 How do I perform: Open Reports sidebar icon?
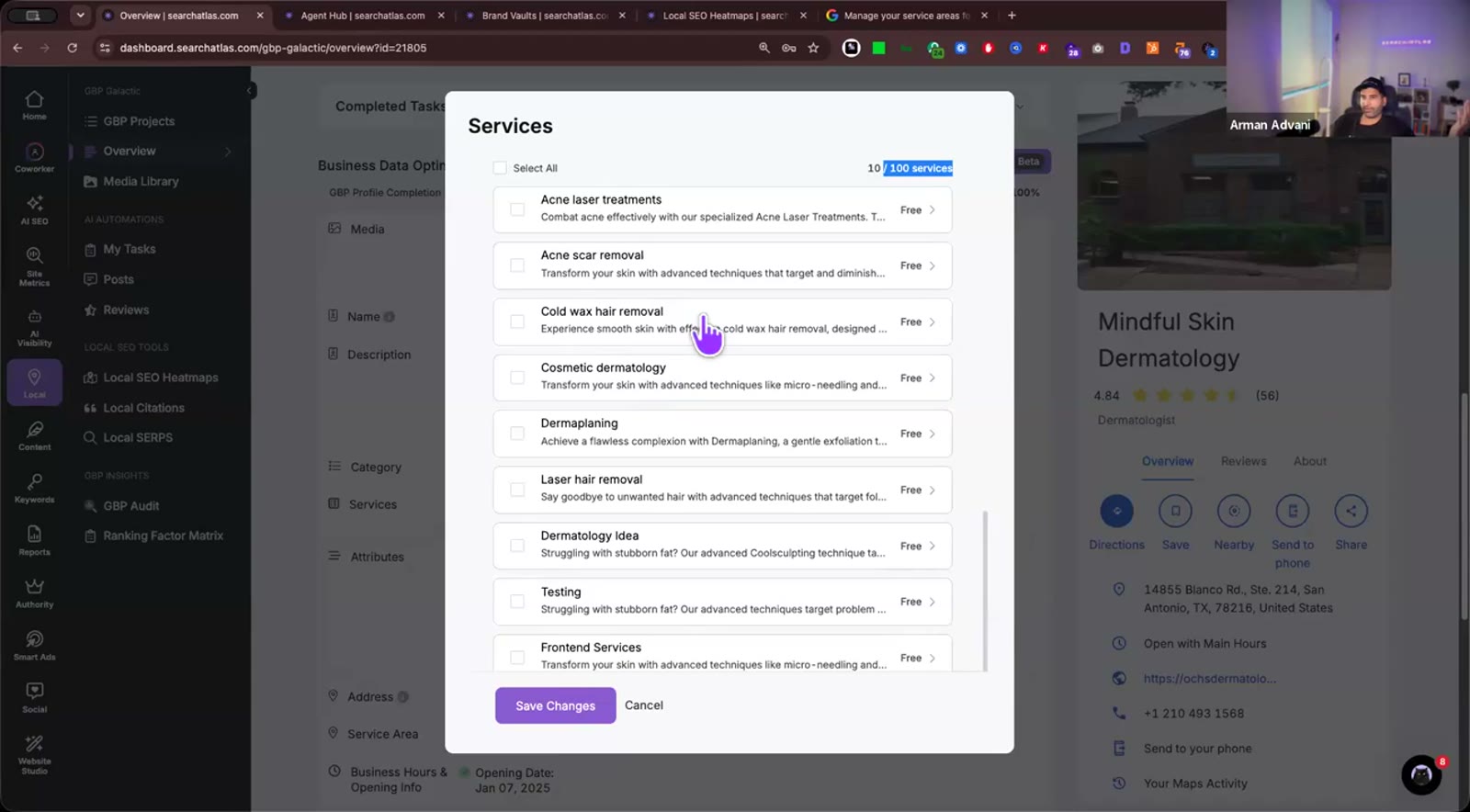pyautogui.click(x=34, y=540)
